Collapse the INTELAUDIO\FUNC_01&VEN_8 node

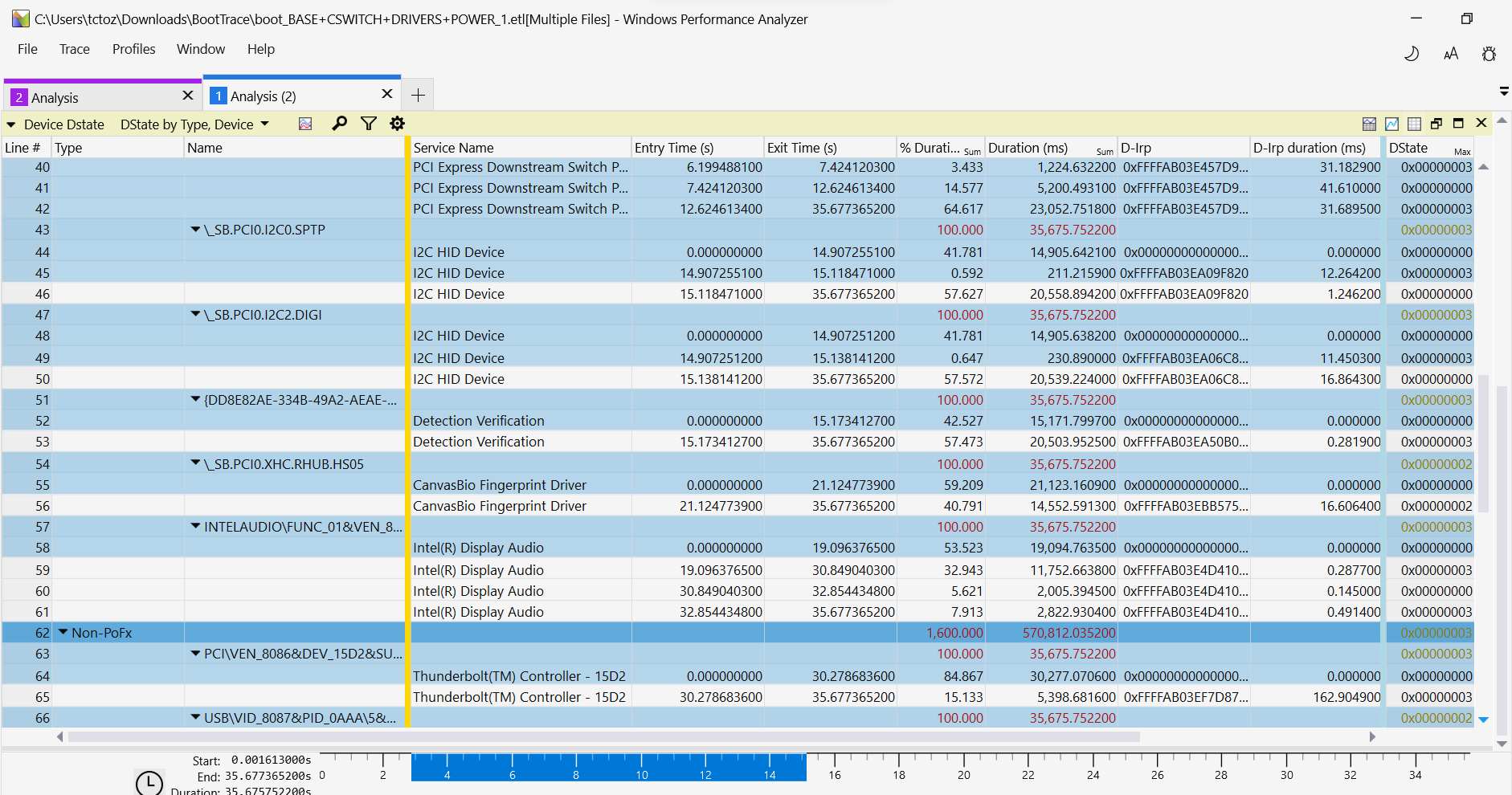coord(195,527)
